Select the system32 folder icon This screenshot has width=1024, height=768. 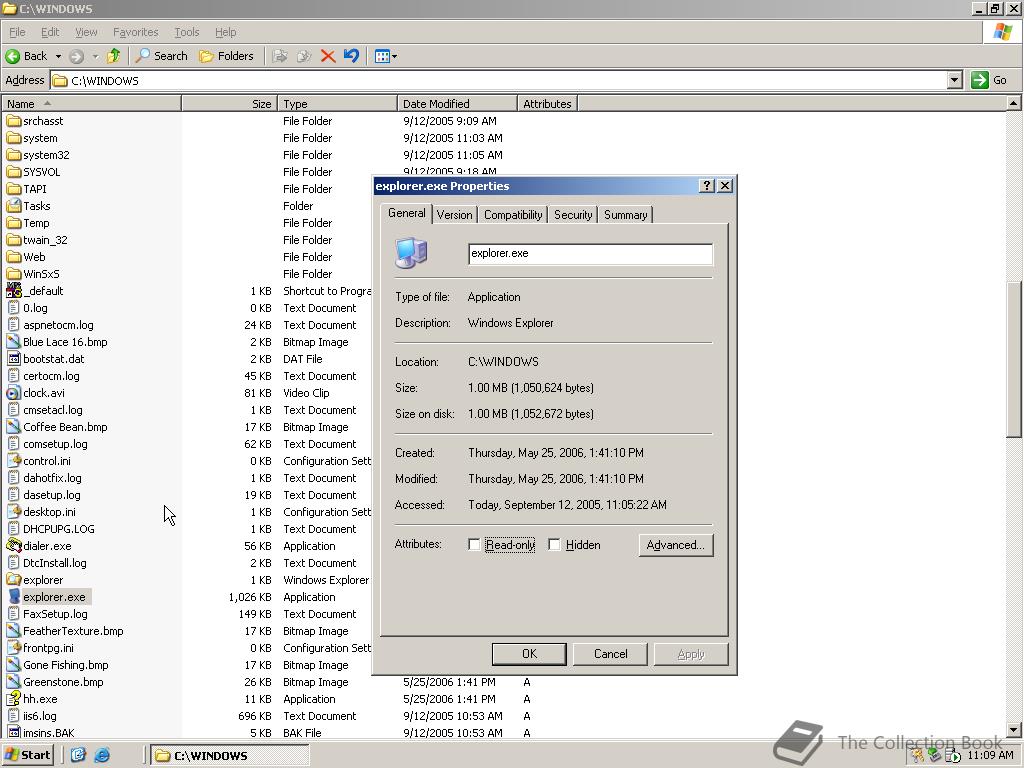click(14, 155)
